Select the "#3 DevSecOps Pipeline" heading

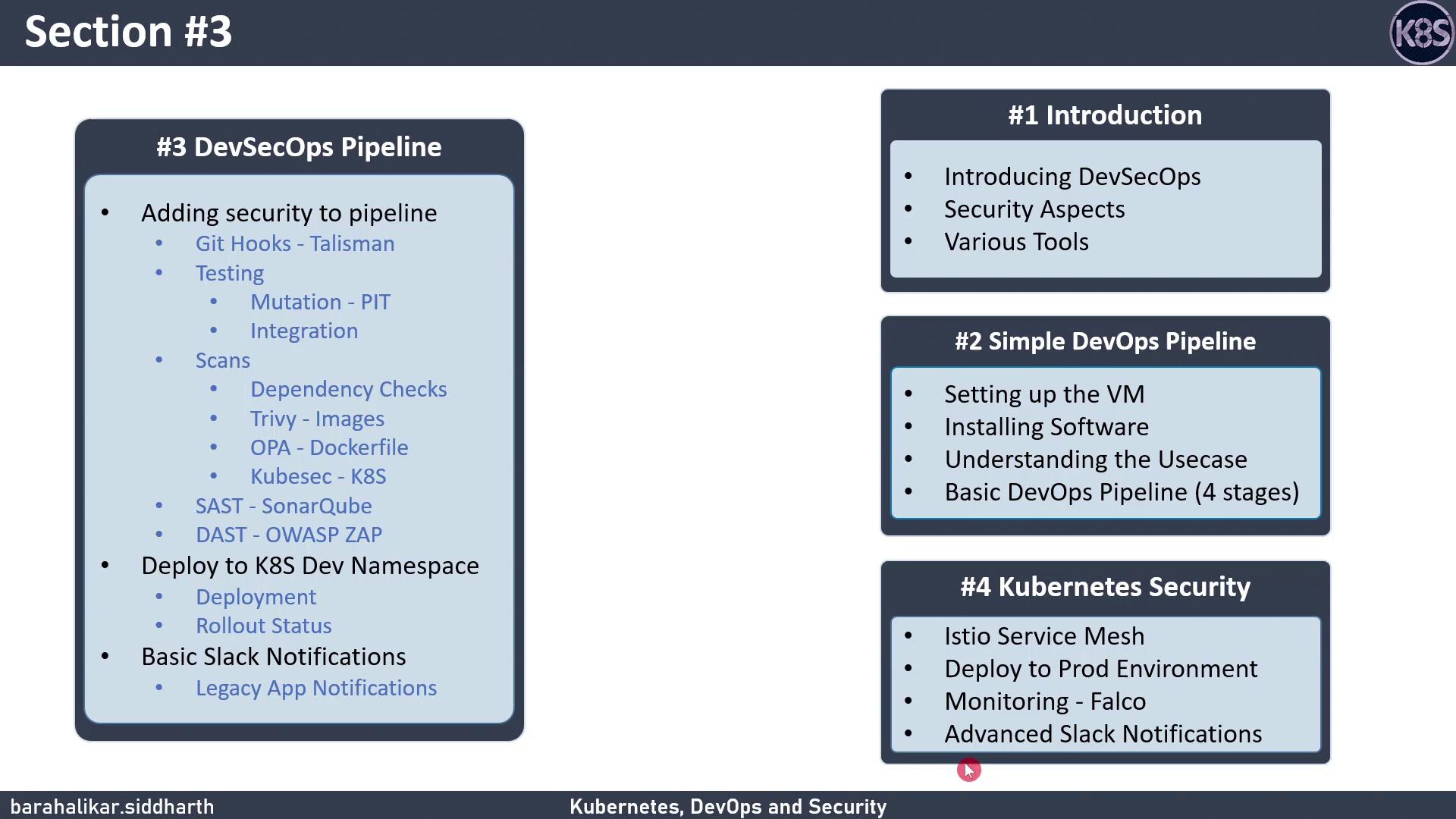coord(299,147)
